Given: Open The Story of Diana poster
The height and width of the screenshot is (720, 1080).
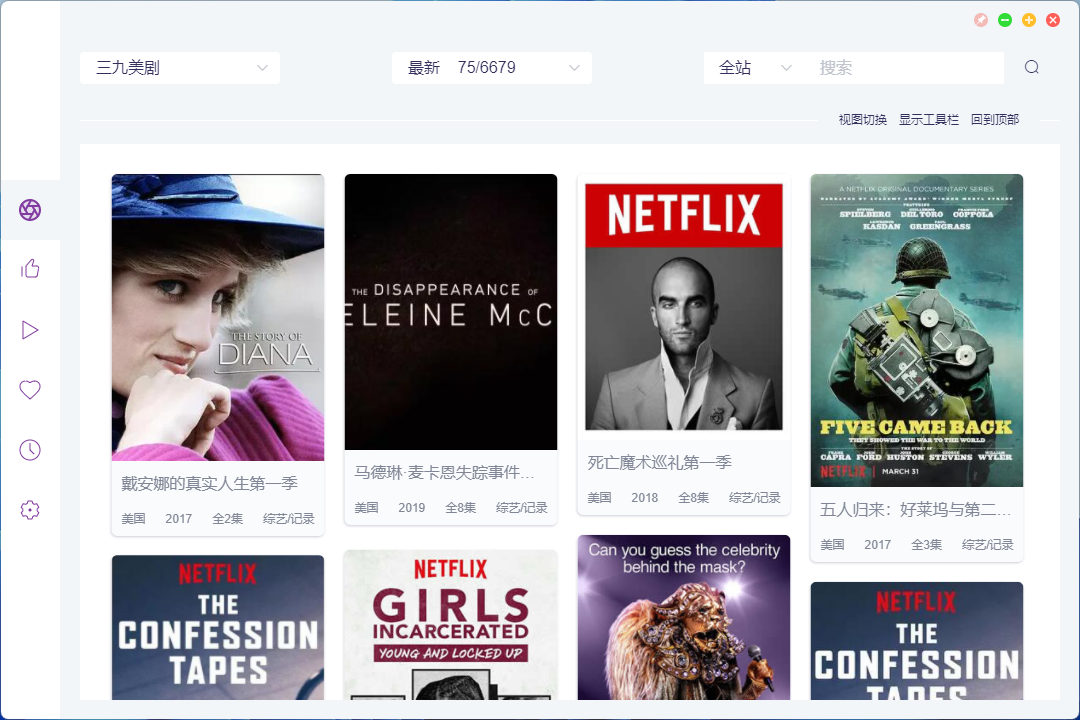Looking at the screenshot, I should [218, 317].
